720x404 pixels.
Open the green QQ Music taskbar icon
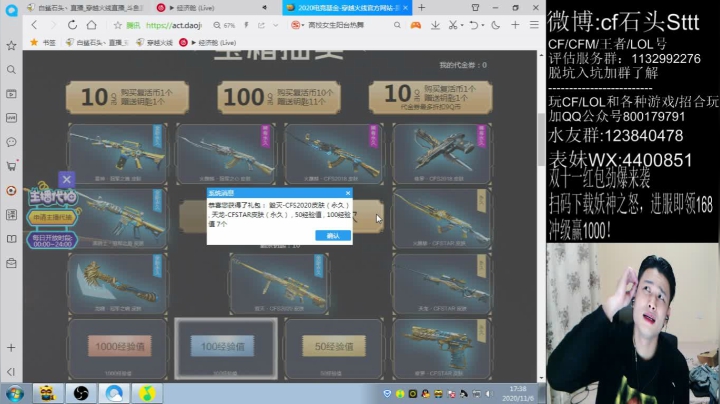(147, 393)
